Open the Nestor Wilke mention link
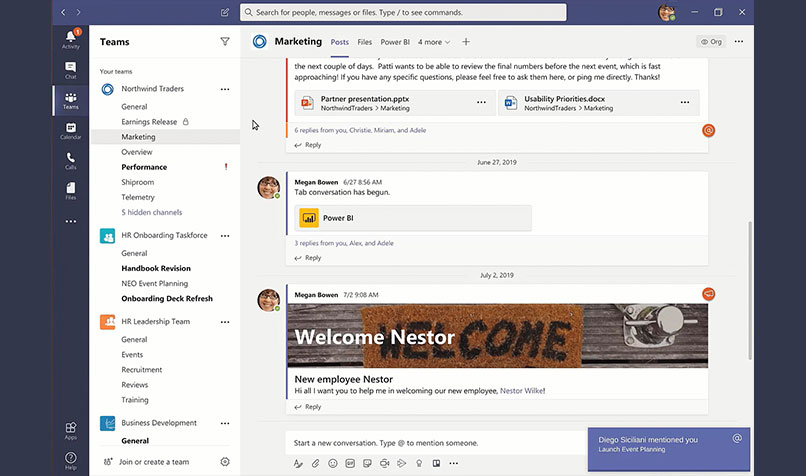Image resolution: width=806 pixels, height=476 pixels. click(521, 391)
